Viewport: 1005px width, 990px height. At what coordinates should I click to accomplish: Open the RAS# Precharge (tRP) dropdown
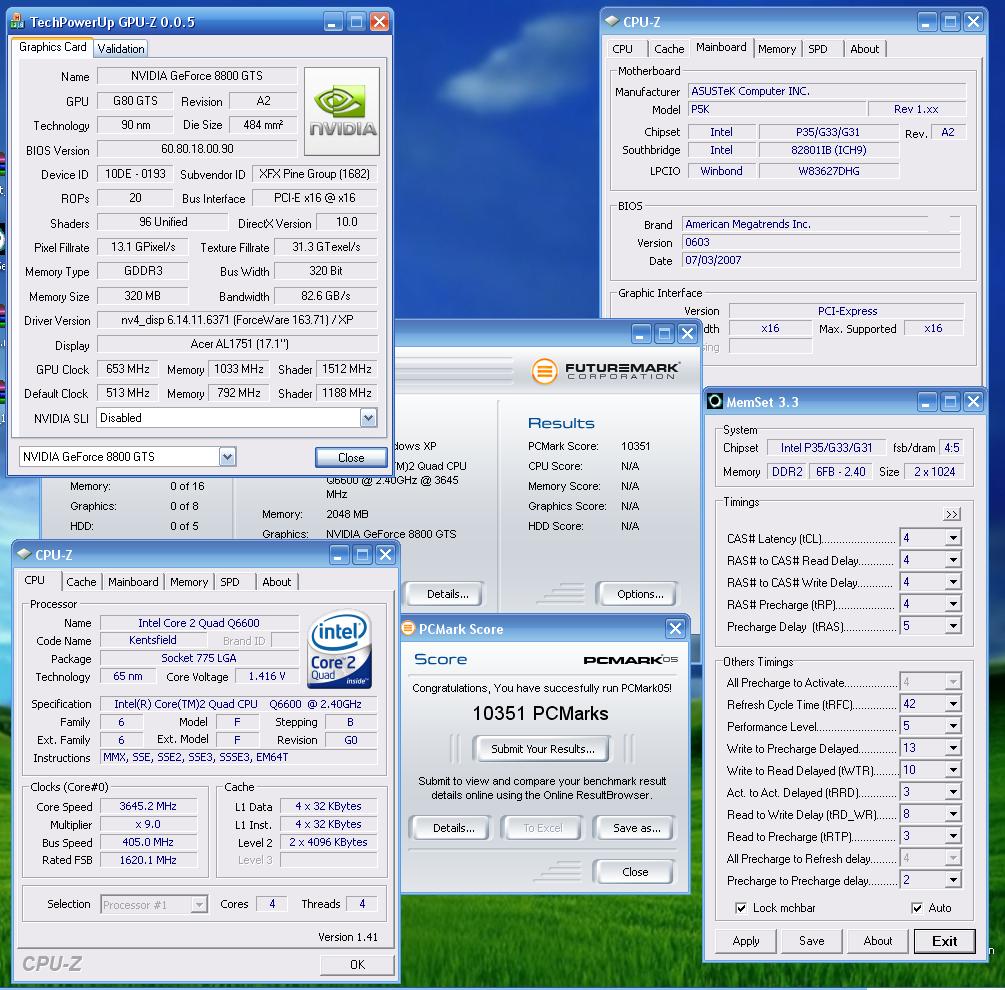[x=953, y=604]
